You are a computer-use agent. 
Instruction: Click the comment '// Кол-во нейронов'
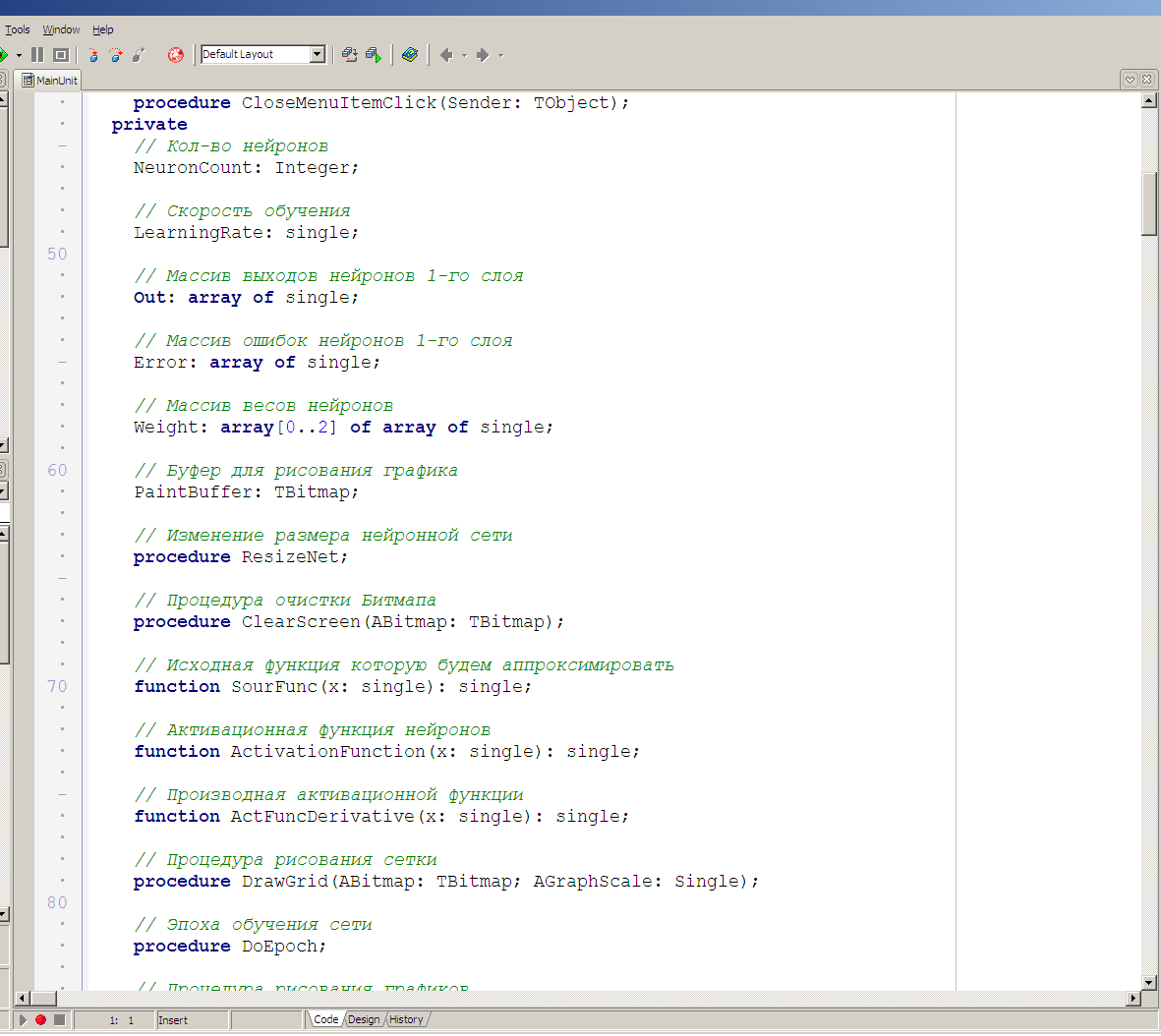click(x=231, y=146)
